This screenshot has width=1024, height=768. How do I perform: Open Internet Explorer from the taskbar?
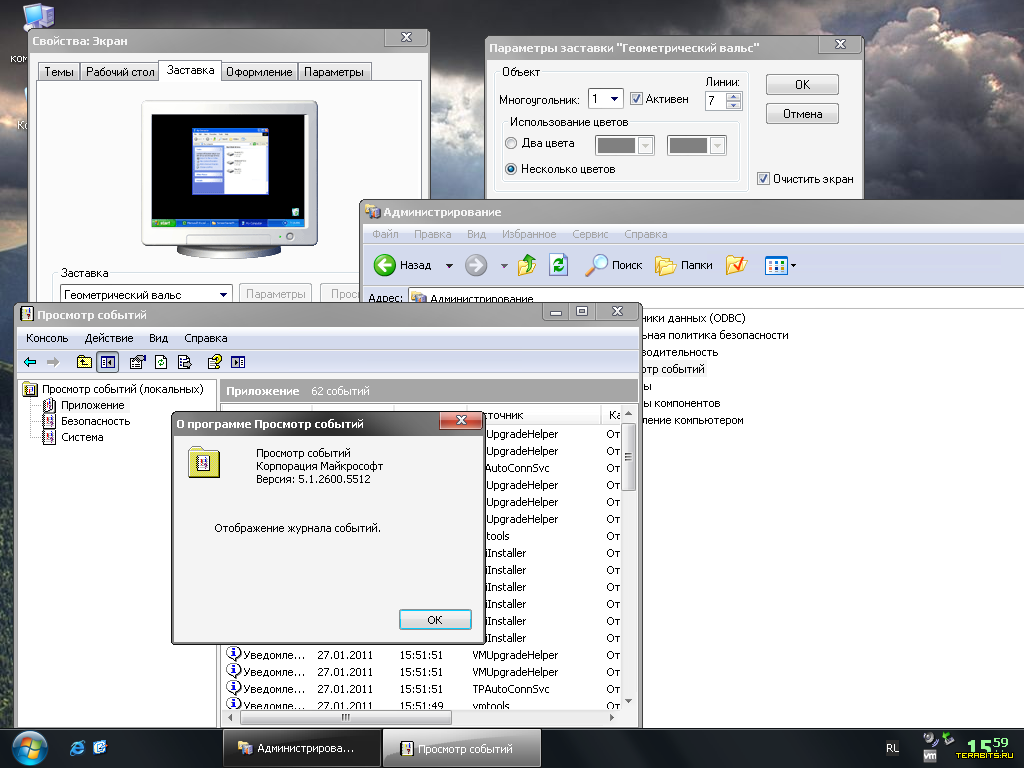pyautogui.click(x=77, y=747)
